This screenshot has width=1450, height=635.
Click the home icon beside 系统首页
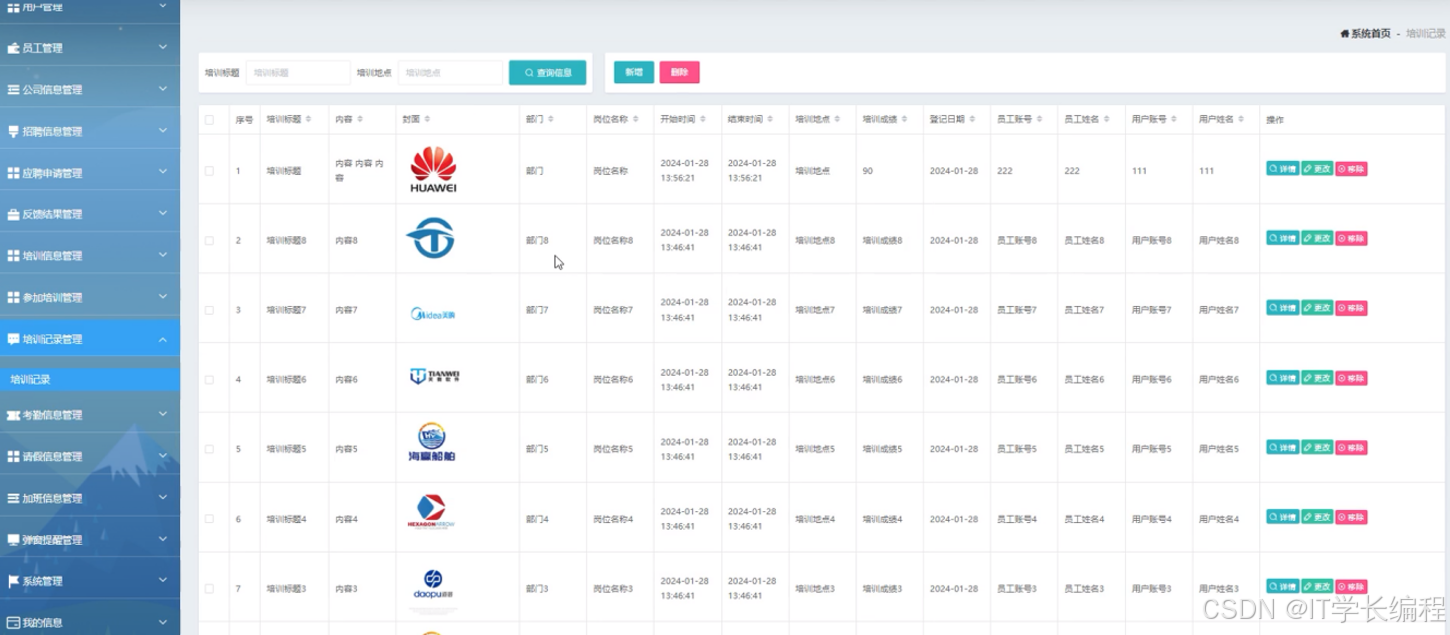[1345, 34]
